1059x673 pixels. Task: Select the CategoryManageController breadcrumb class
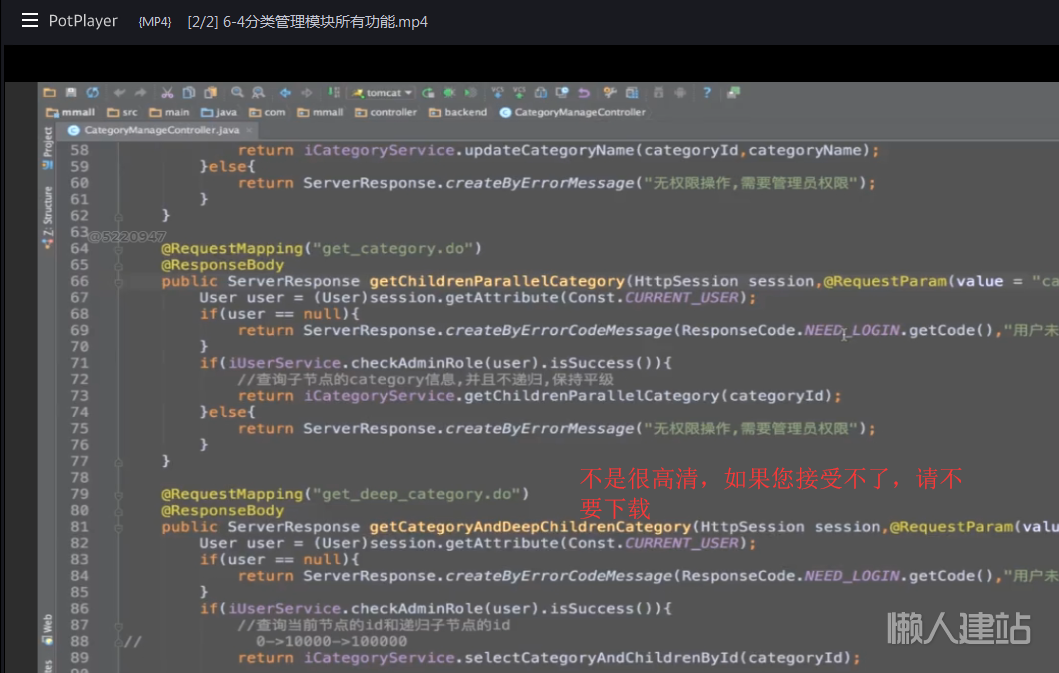tap(573, 112)
